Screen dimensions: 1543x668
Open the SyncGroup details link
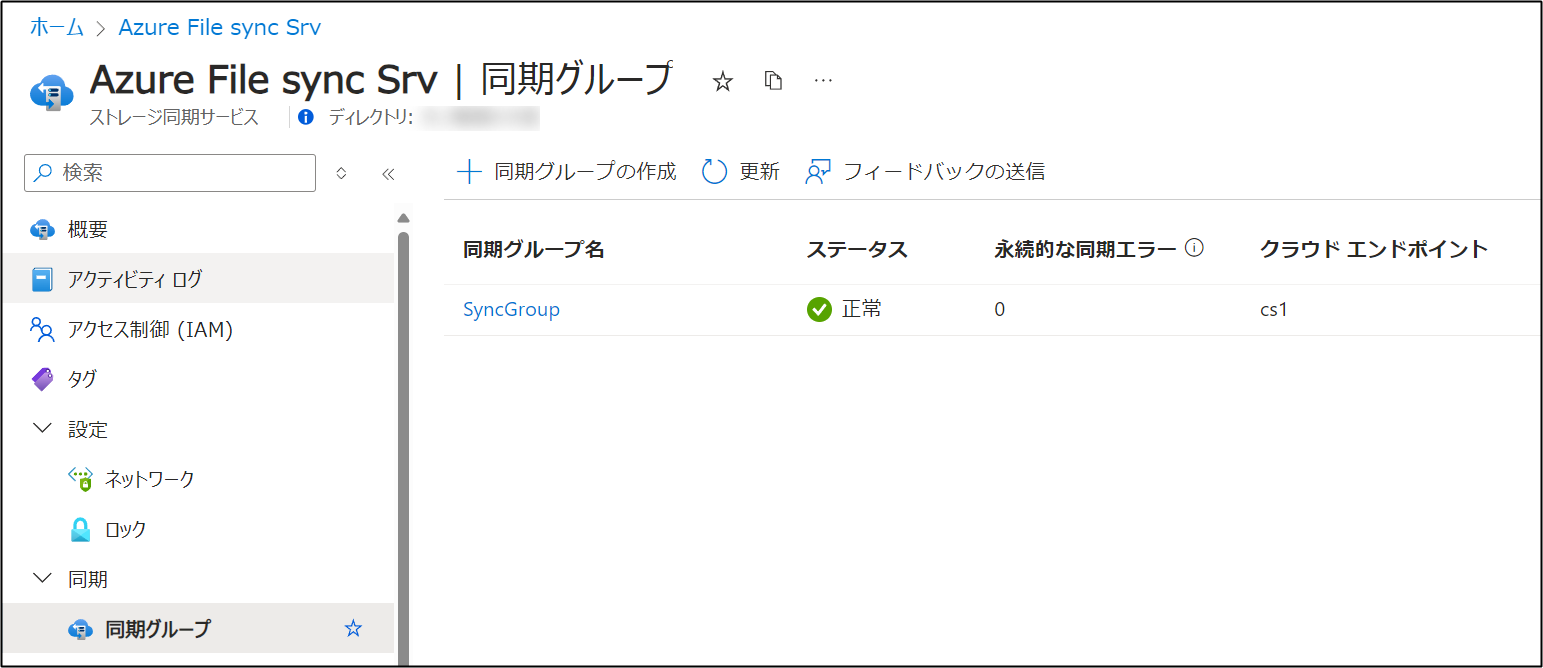[x=511, y=309]
